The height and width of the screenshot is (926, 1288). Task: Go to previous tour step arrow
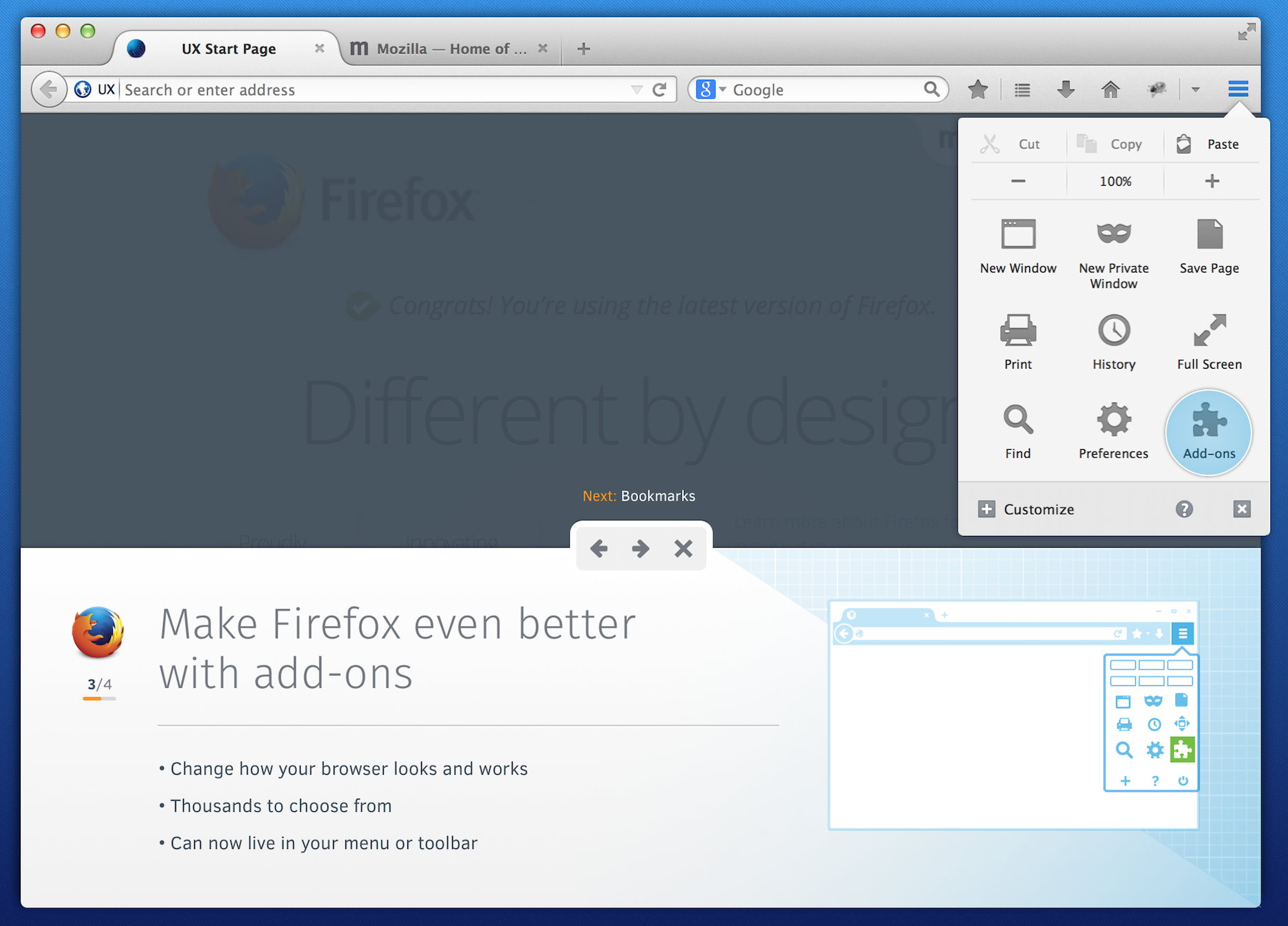(599, 548)
